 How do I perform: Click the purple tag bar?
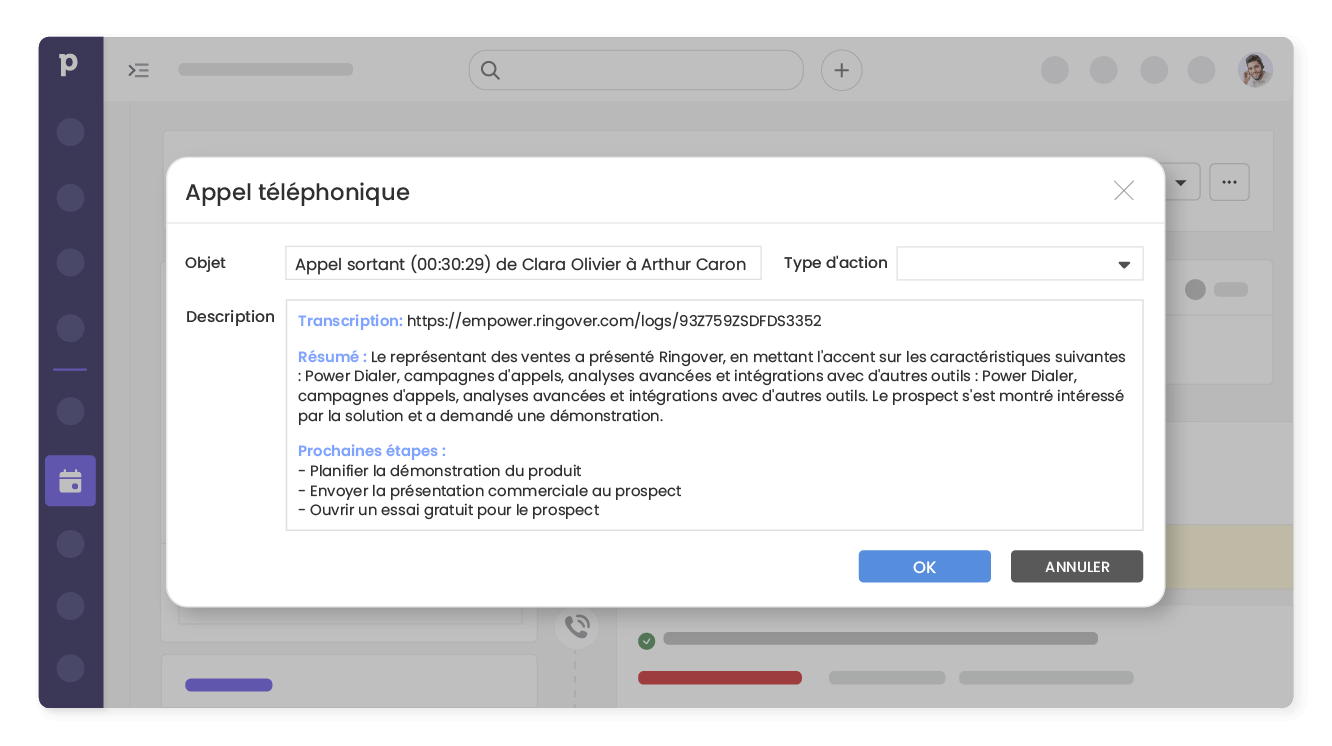[x=228, y=685]
